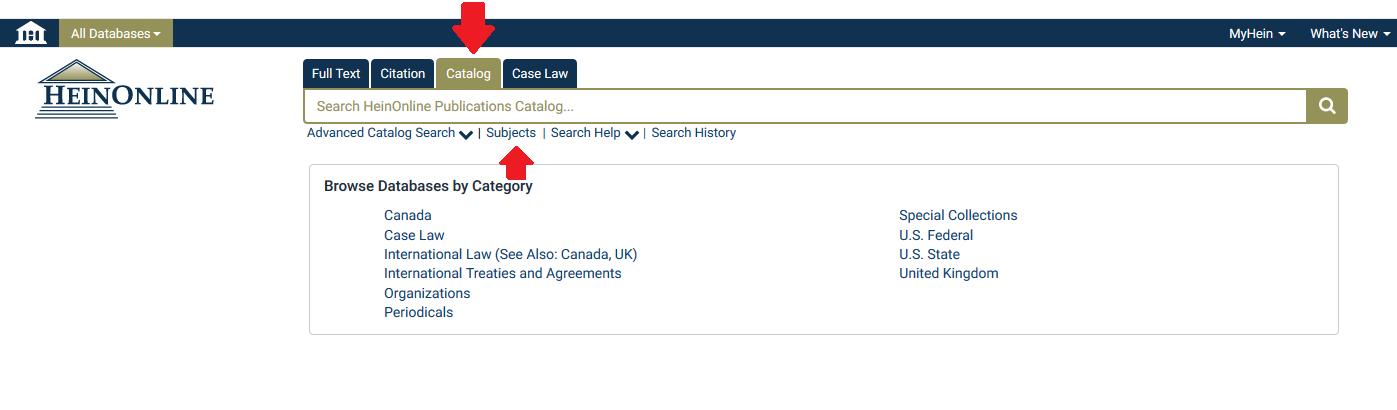The image size is (1397, 410).
Task: Open the International Treaties and Agreements category
Action: pyautogui.click(x=503, y=273)
